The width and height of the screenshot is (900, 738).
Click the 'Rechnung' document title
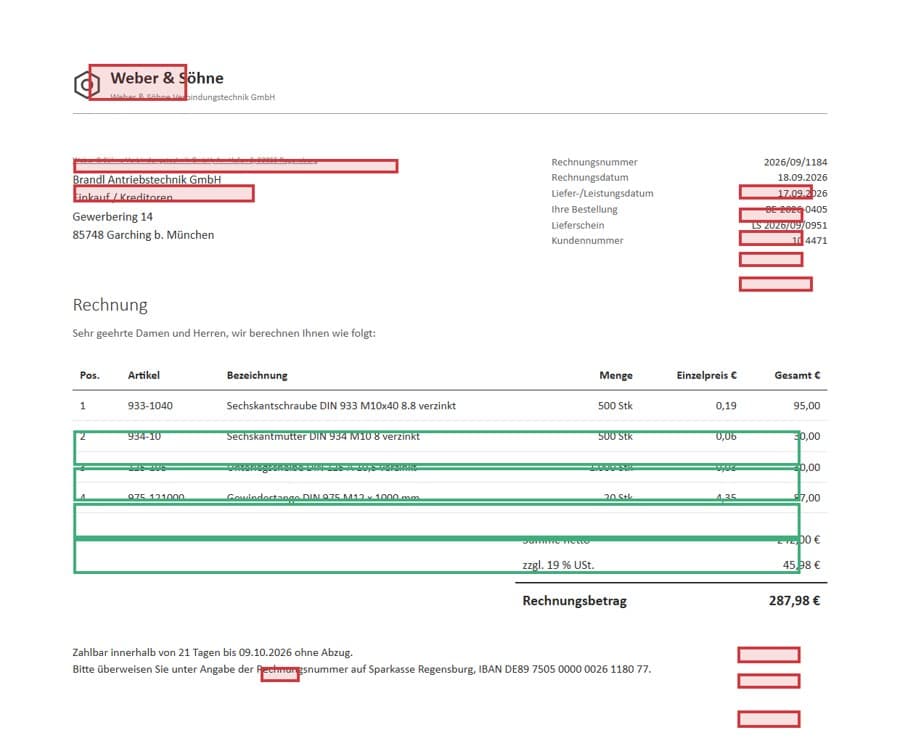tap(110, 305)
